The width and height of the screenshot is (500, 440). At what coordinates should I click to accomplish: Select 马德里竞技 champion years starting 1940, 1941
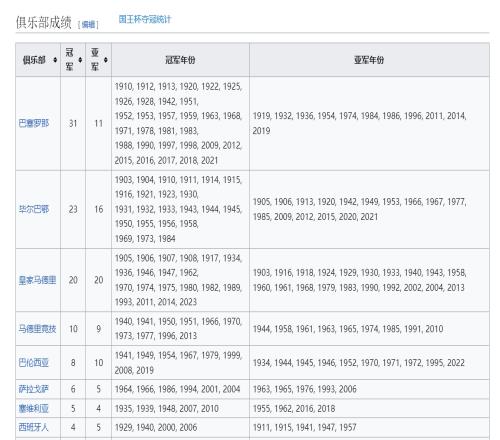(178, 329)
